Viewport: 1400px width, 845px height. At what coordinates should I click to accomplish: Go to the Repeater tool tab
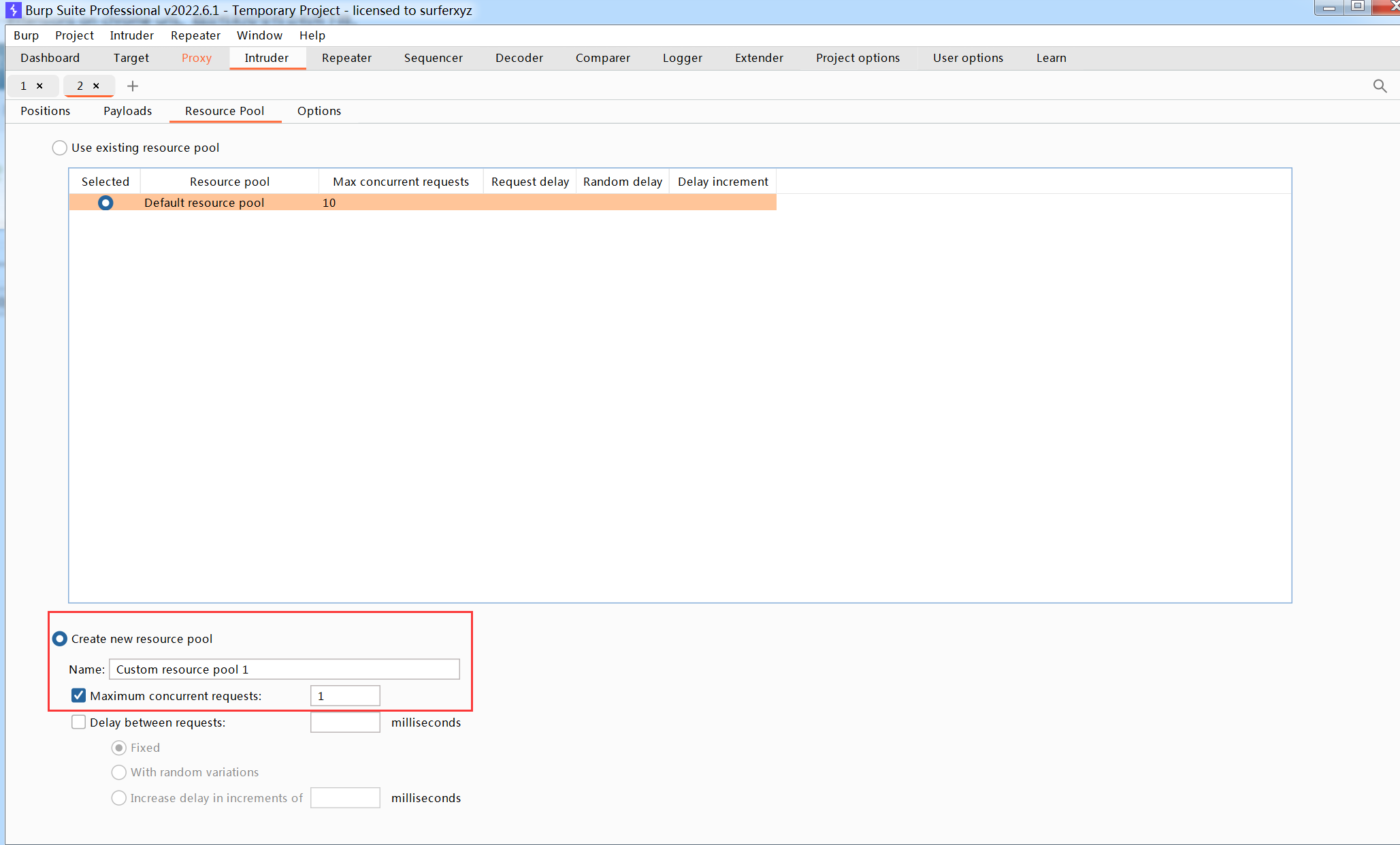point(346,58)
